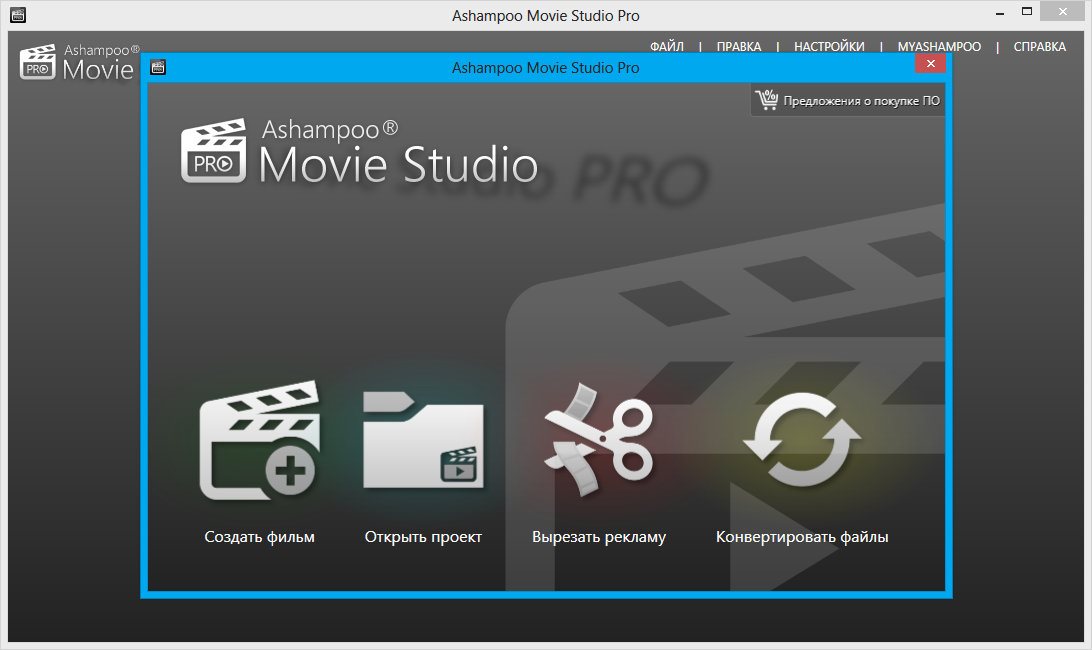Click the Создать фильм label
The image size is (1092, 650).
click(x=260, y=537)
